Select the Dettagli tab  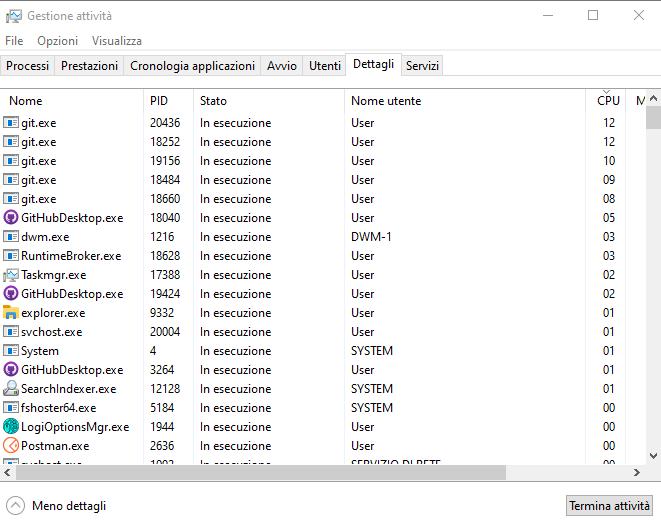coord(373,64)
